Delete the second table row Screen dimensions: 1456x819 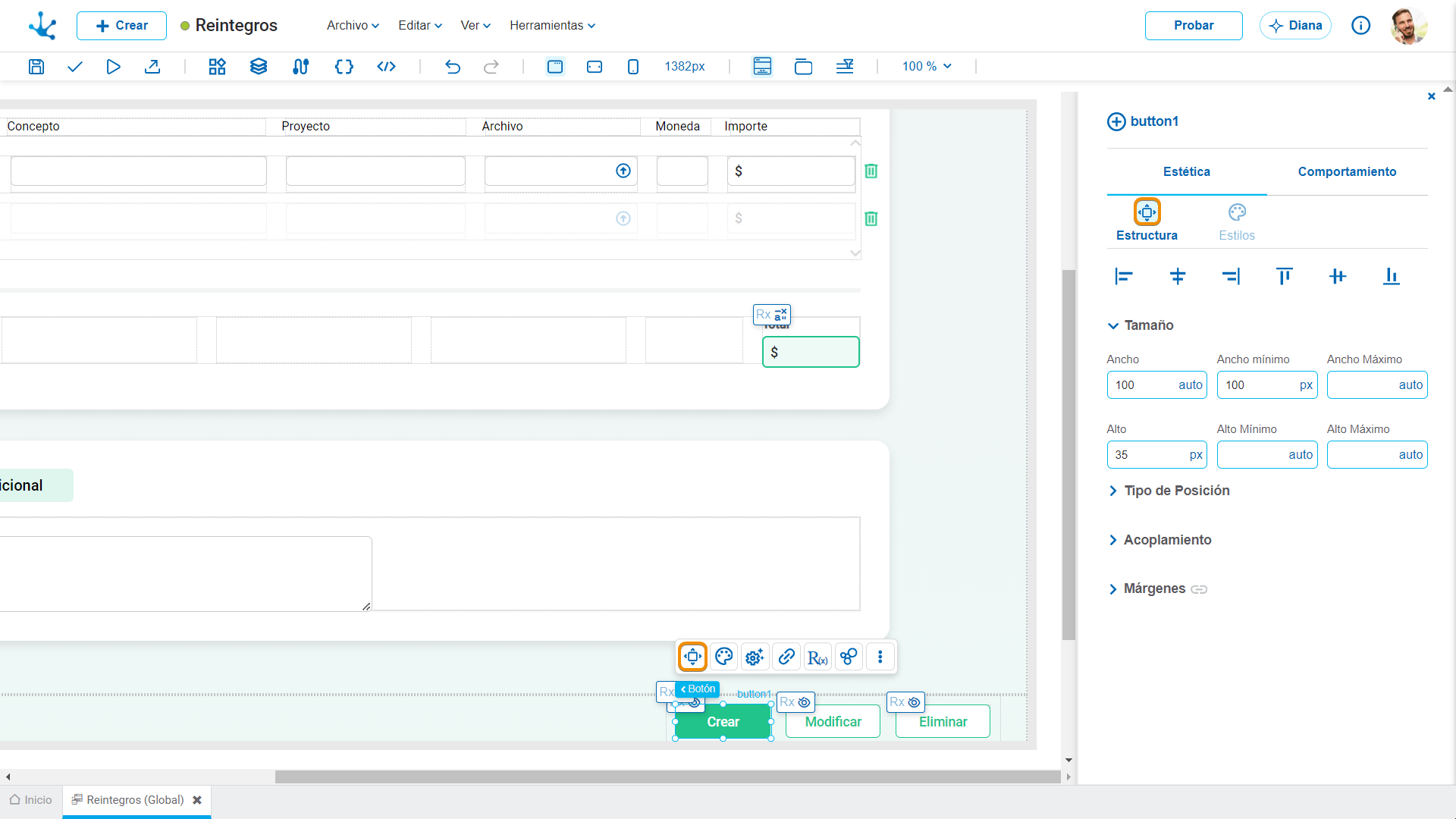coord(871,219)
